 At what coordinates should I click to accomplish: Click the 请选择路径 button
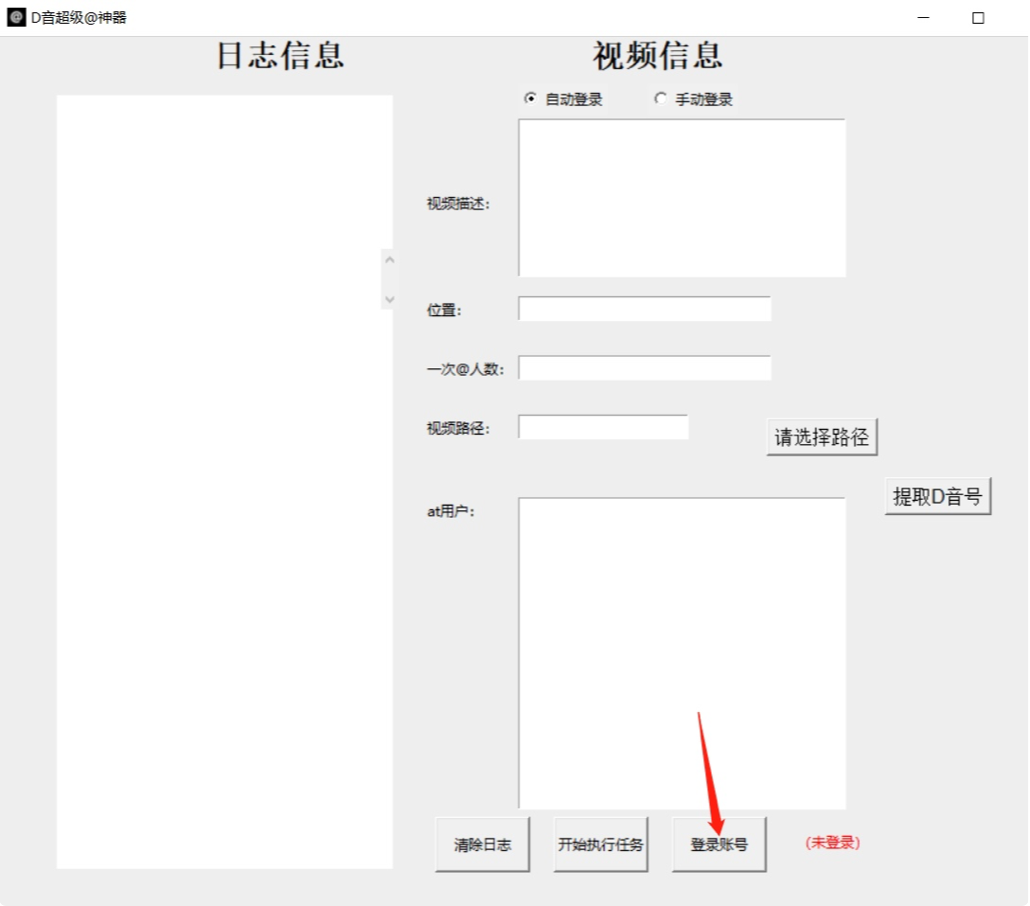(822, 437)
